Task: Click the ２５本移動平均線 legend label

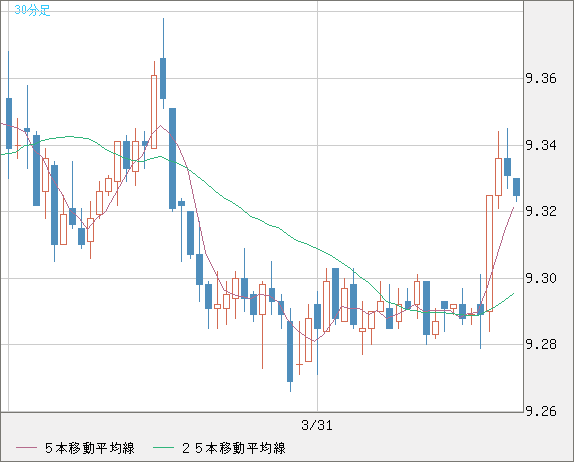Action: coord(234,448)
